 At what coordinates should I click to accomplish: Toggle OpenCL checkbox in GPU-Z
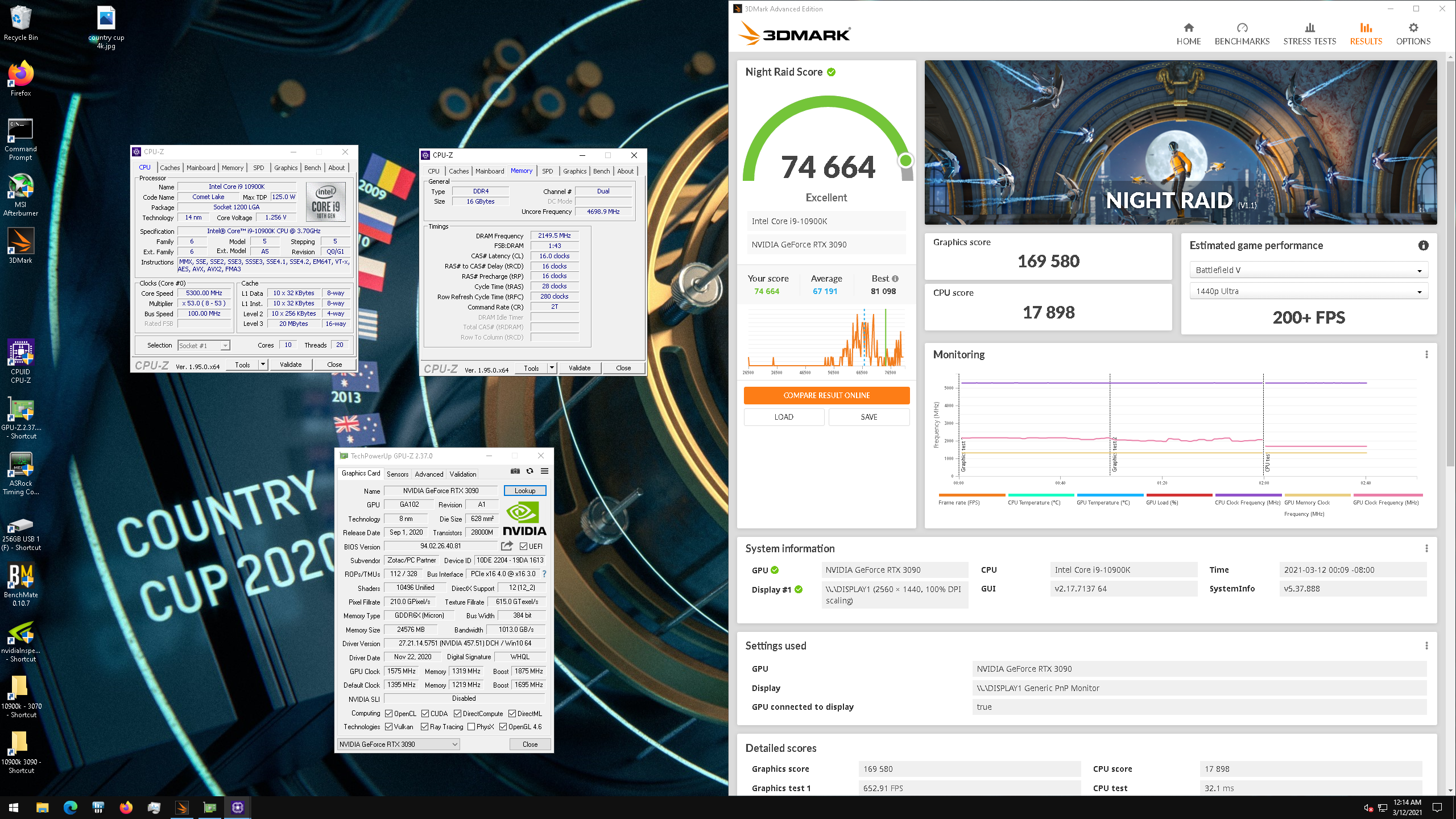point(388,714)
